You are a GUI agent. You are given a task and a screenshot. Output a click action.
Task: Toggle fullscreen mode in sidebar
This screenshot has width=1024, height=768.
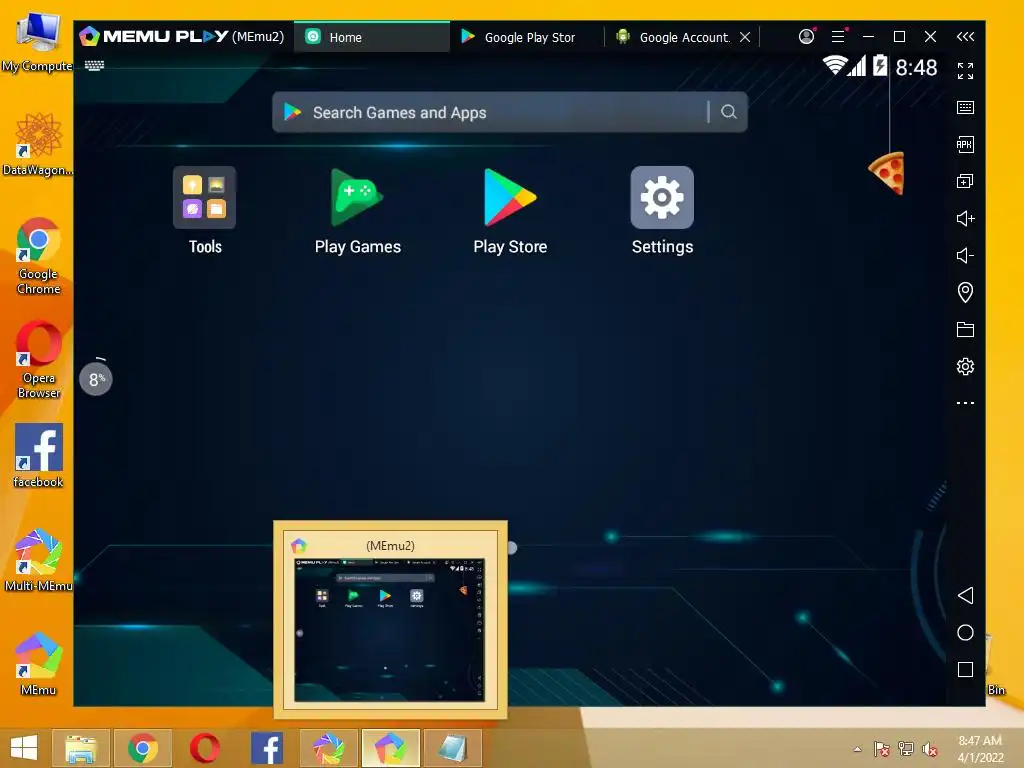coord(965,71)
